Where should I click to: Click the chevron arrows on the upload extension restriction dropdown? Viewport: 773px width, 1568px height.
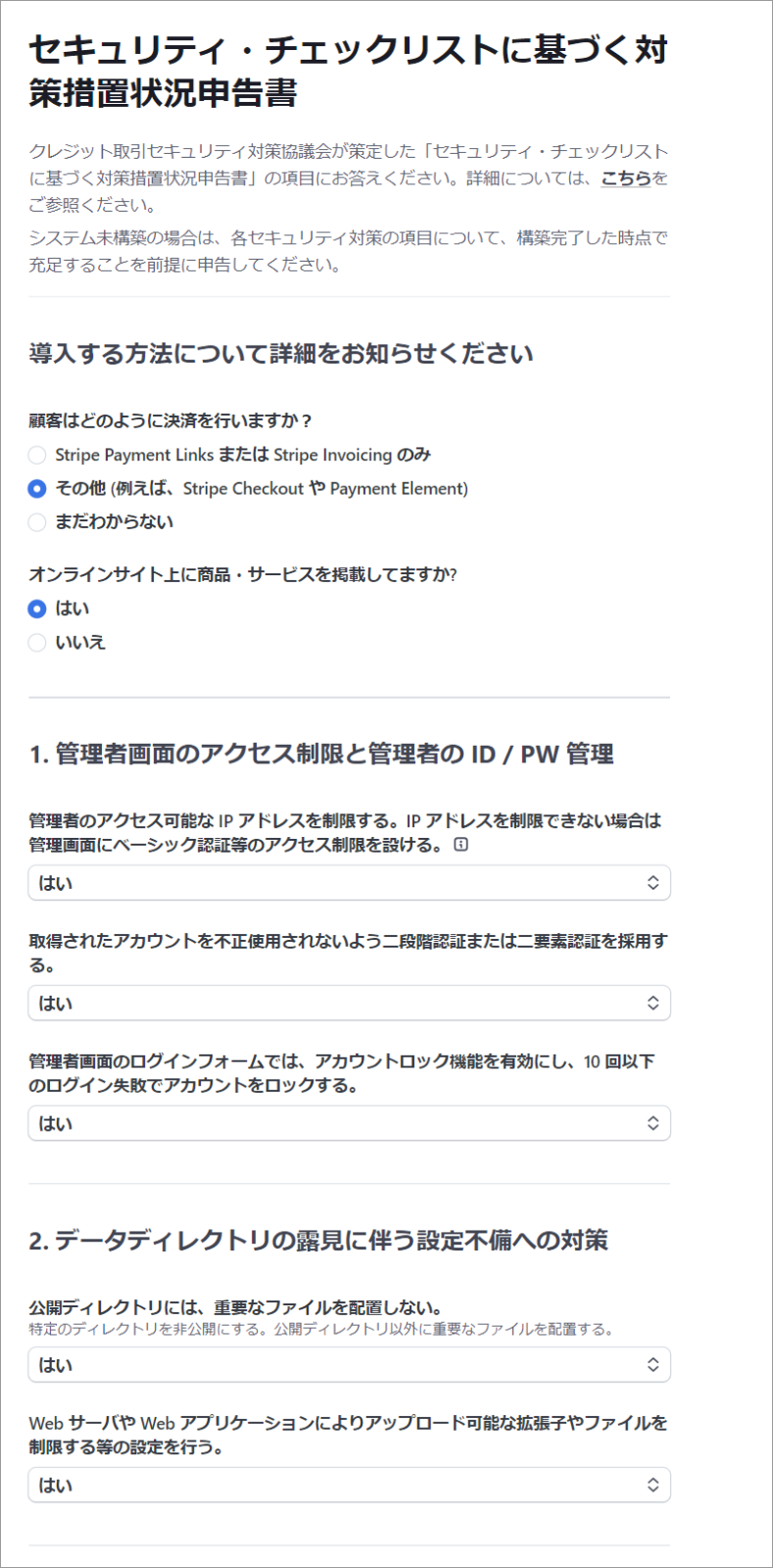click(x=652, y=1485)
